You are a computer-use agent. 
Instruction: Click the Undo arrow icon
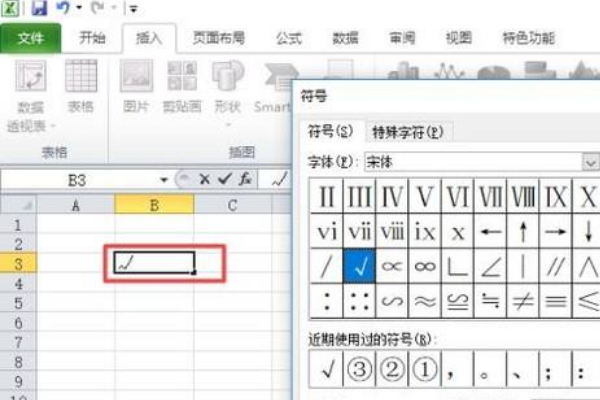coord(63,8)
